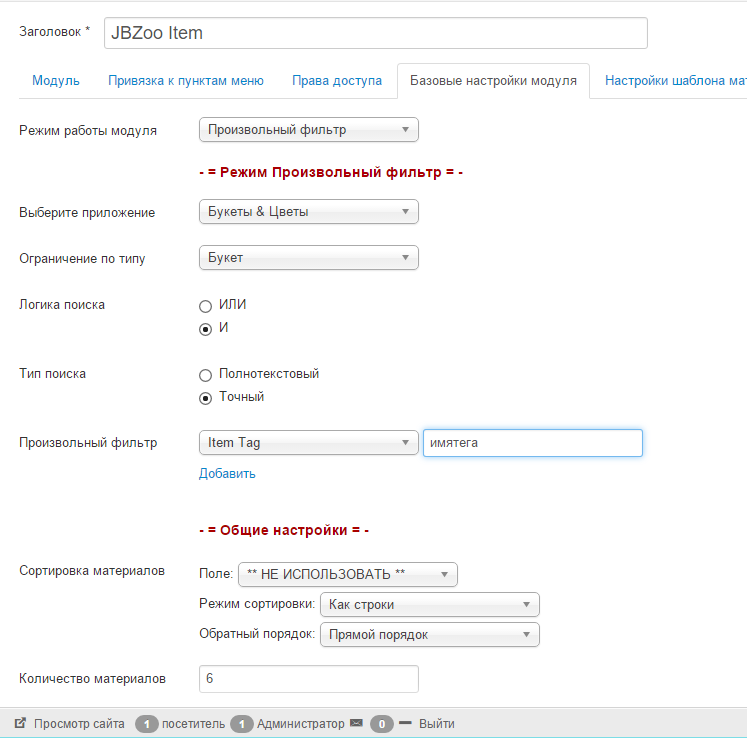Click the dash icon next to Выйти
Screen dimensions: 747x738
[405, 723]
